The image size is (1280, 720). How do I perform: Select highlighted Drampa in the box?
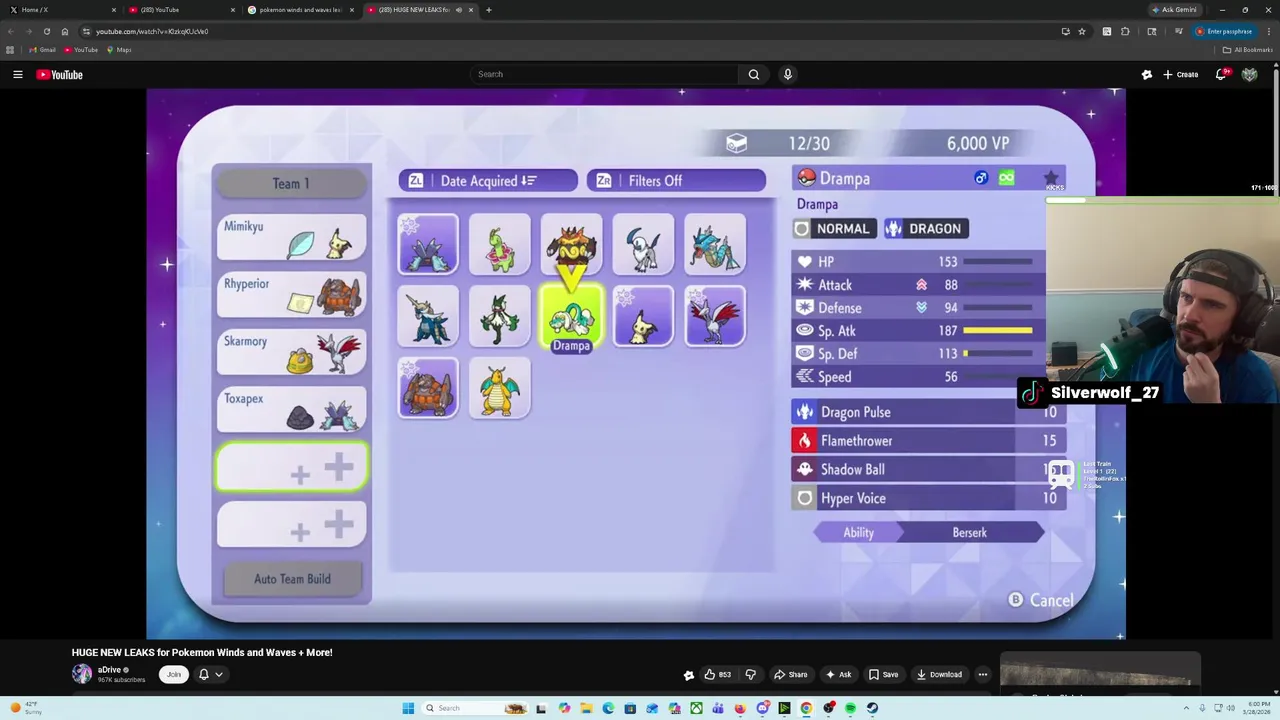point(572,319)
